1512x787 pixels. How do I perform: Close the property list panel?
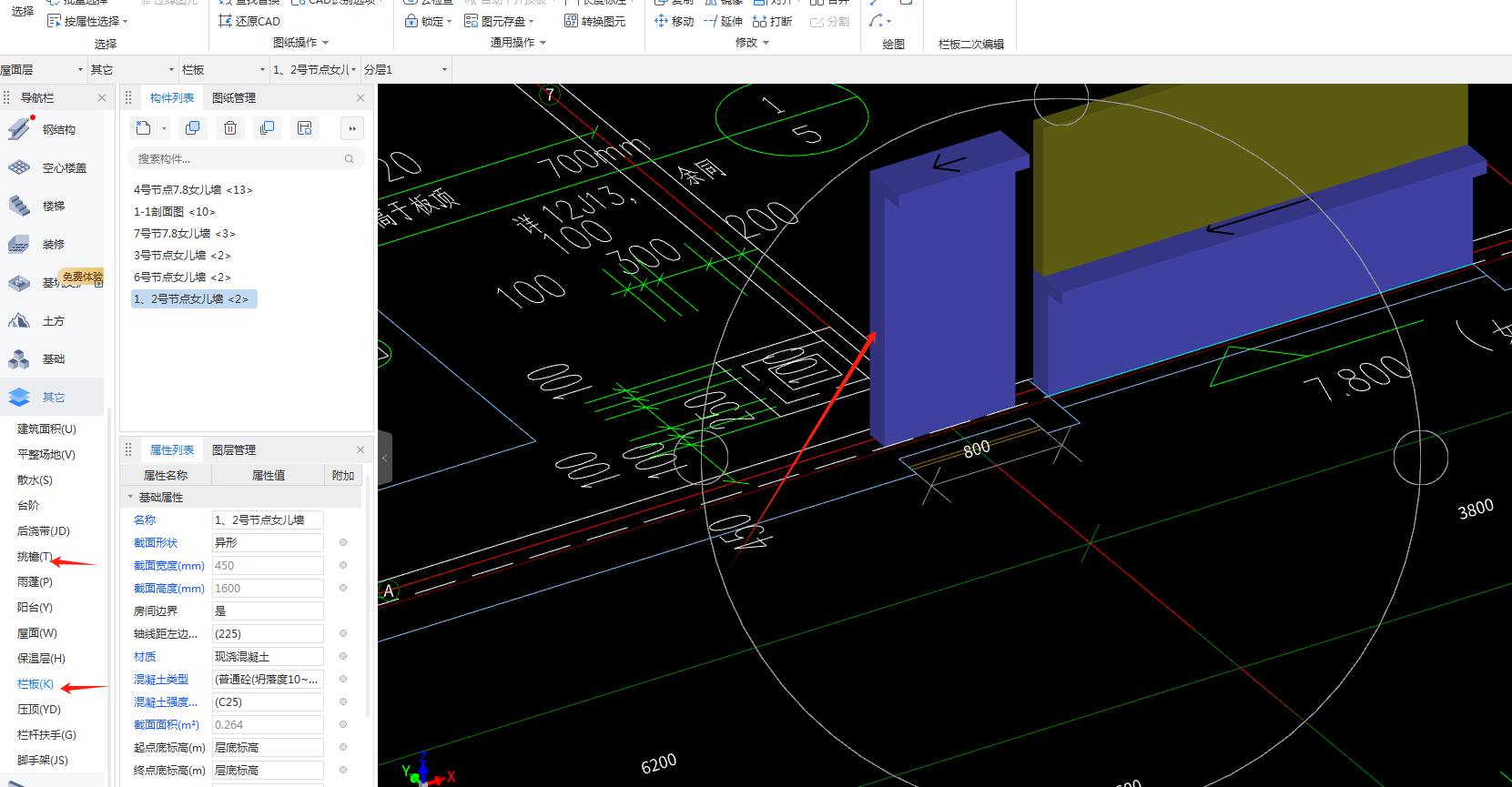click(360, 449)
